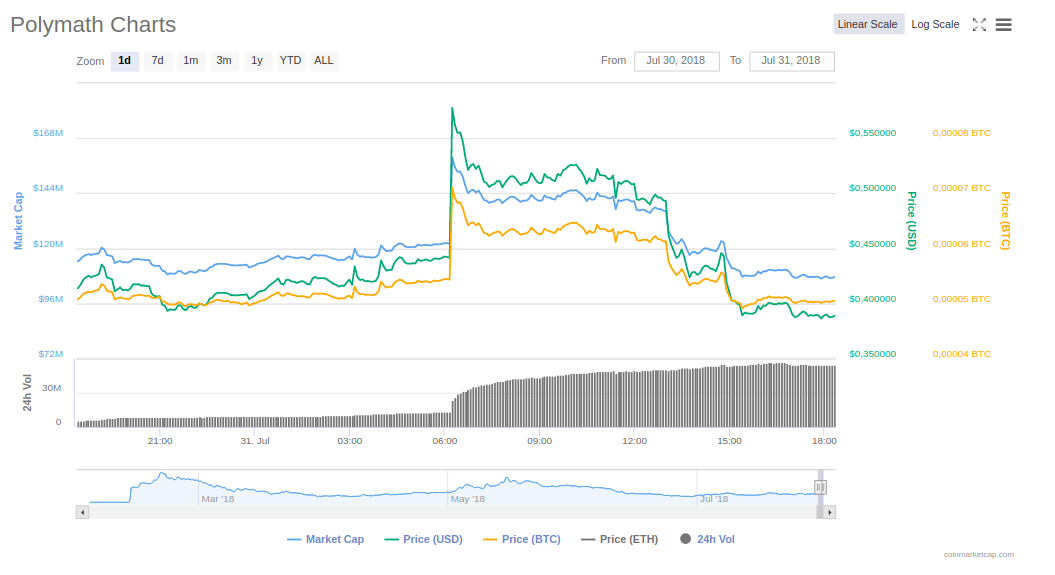Click the 0,00006 BTC label
The image size is (1055, 575).
click(x=961, y=244)
